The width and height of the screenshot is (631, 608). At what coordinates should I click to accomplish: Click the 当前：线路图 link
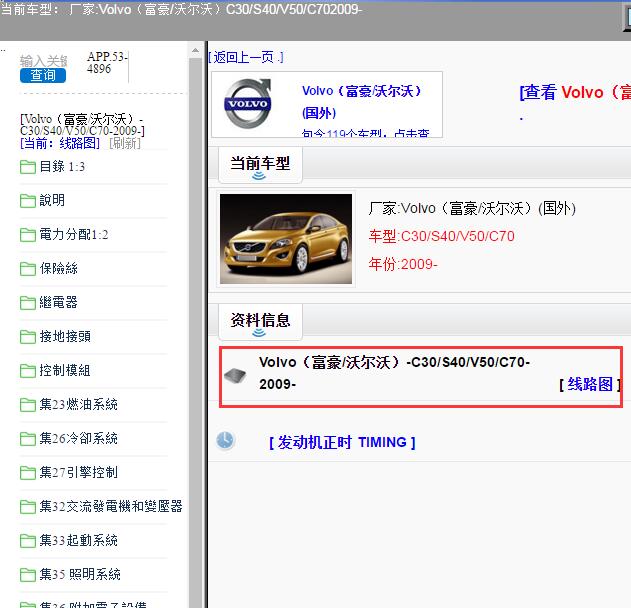coord(60,143)
